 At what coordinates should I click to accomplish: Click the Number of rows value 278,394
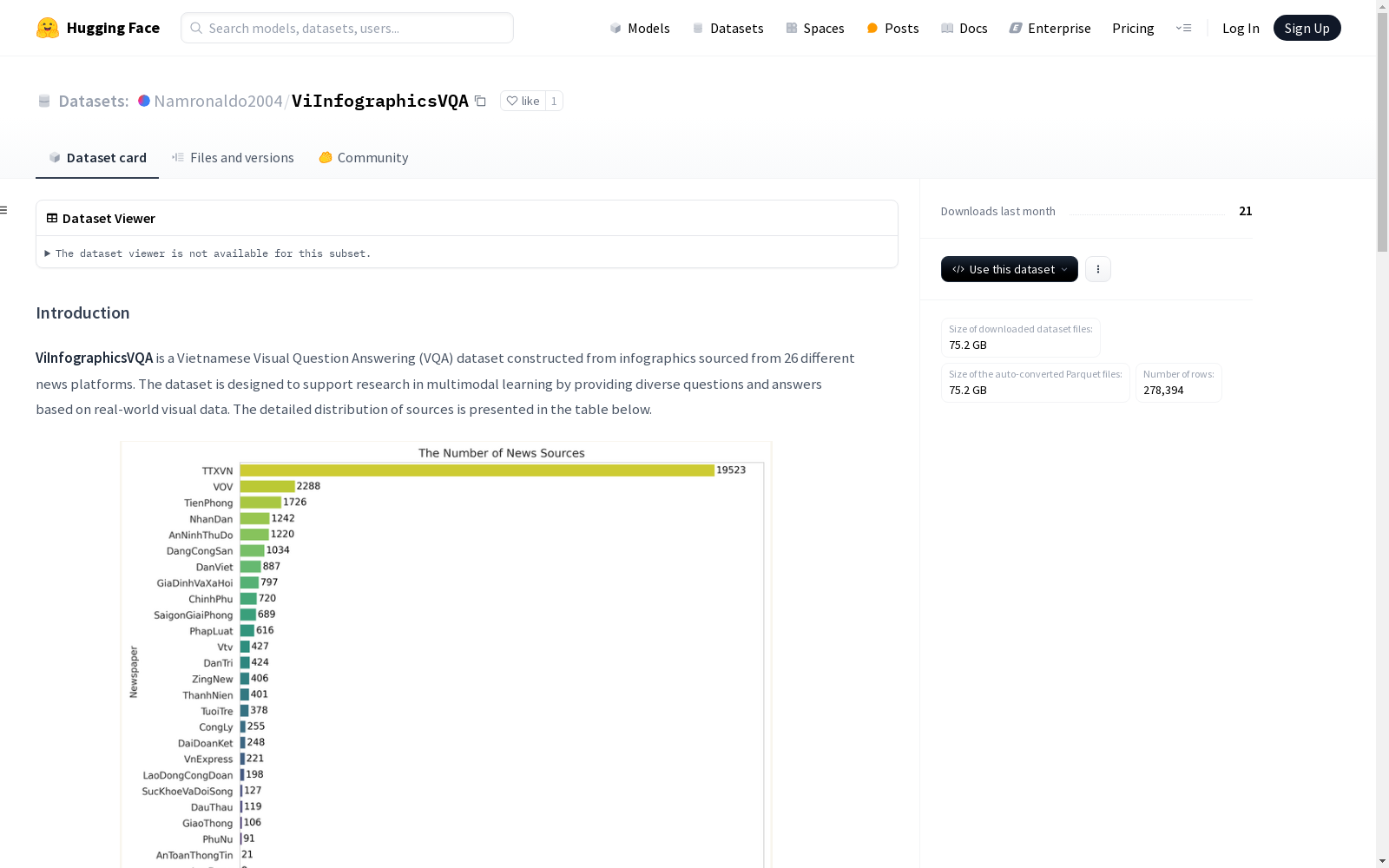point(1163,390)
